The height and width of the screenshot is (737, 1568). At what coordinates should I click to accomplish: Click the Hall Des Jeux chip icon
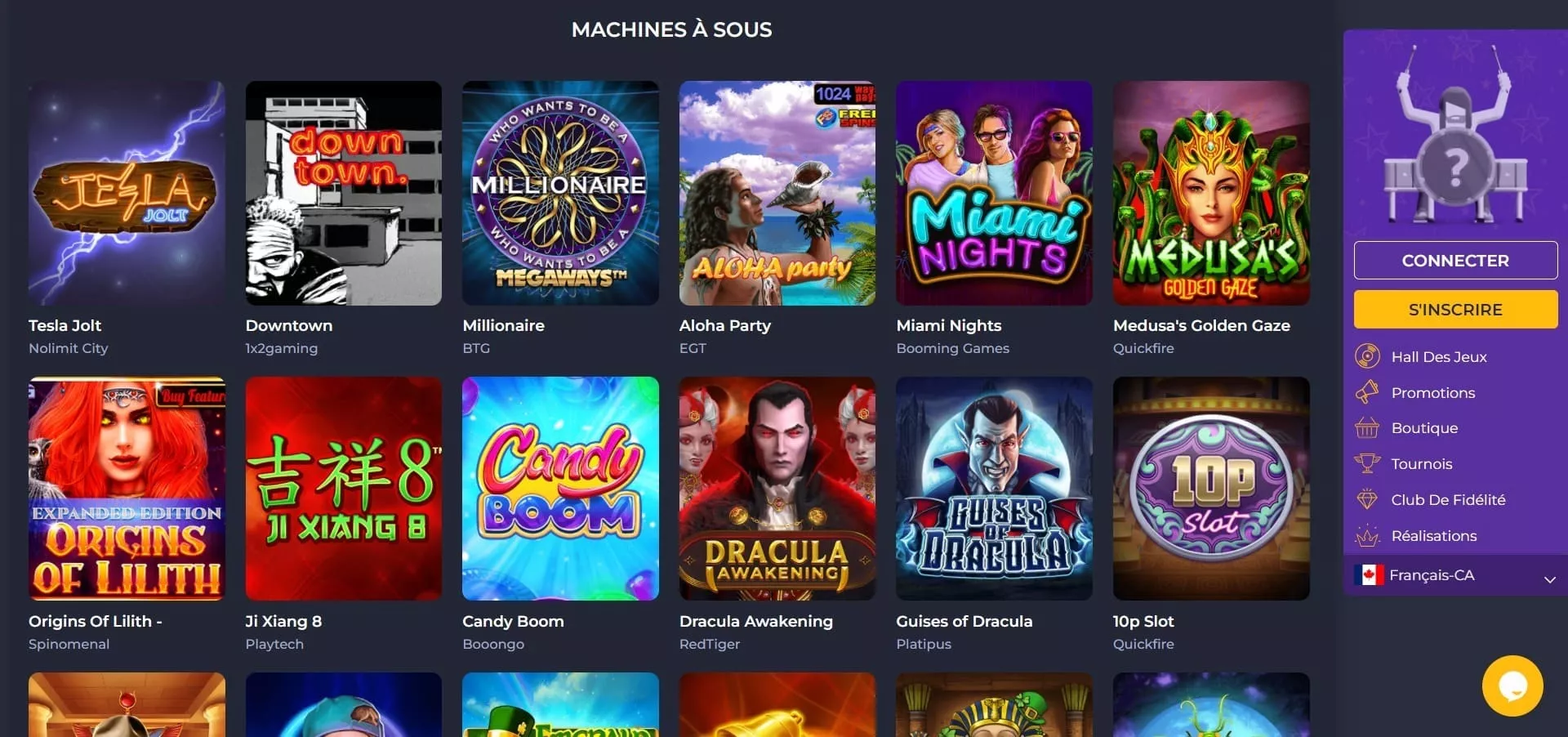tap(1367, 356)
